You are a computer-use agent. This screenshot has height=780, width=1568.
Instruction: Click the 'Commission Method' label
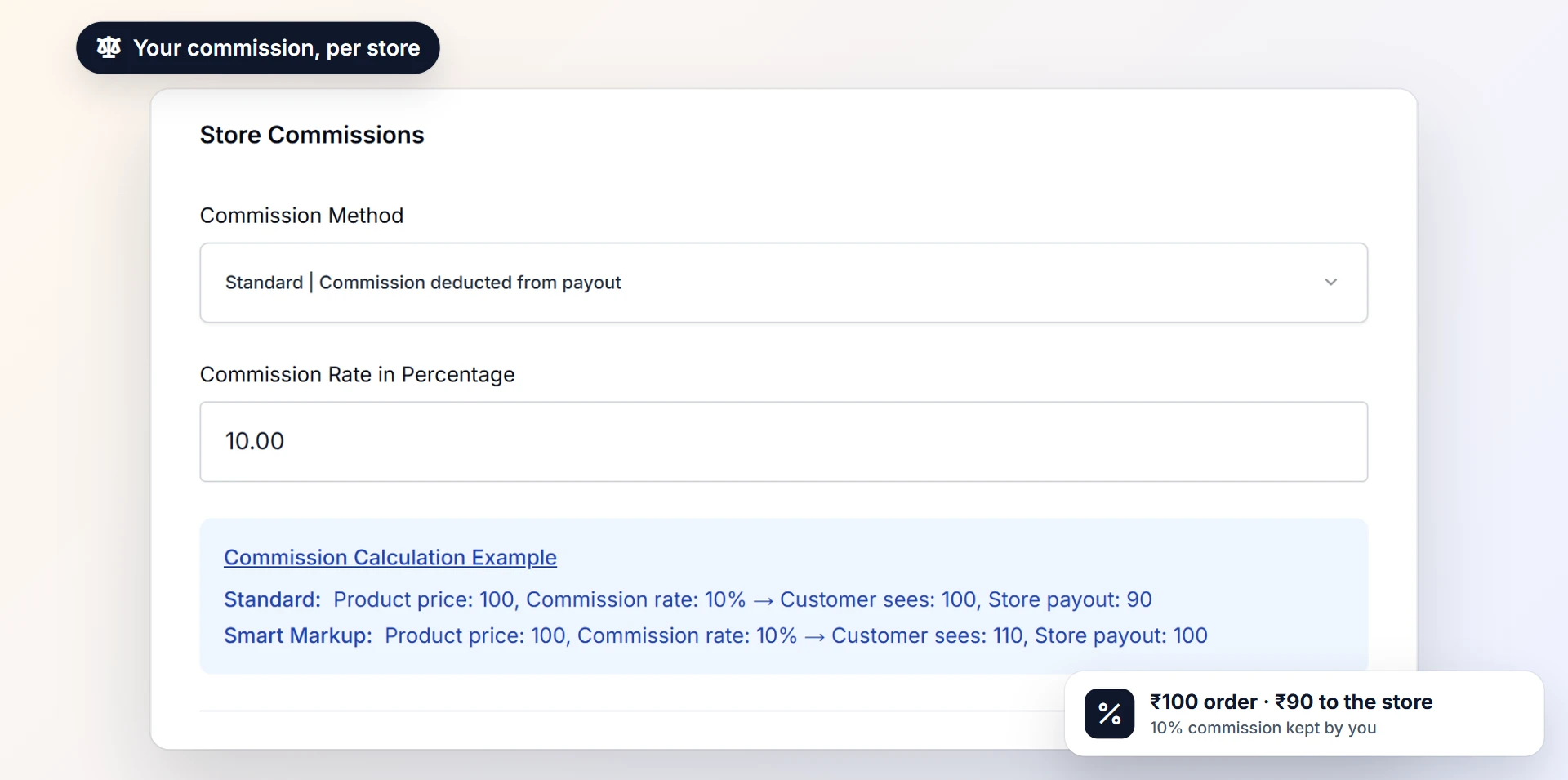pos(301,216)
